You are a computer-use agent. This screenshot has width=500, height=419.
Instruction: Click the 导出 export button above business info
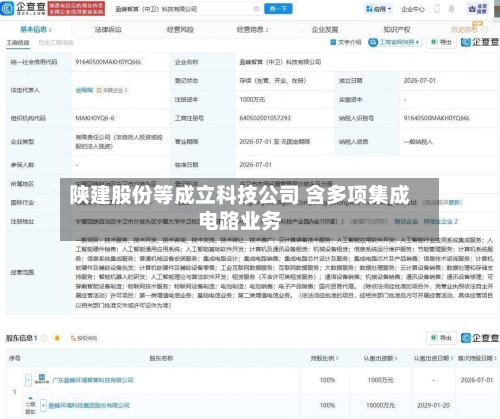point(441,42)
